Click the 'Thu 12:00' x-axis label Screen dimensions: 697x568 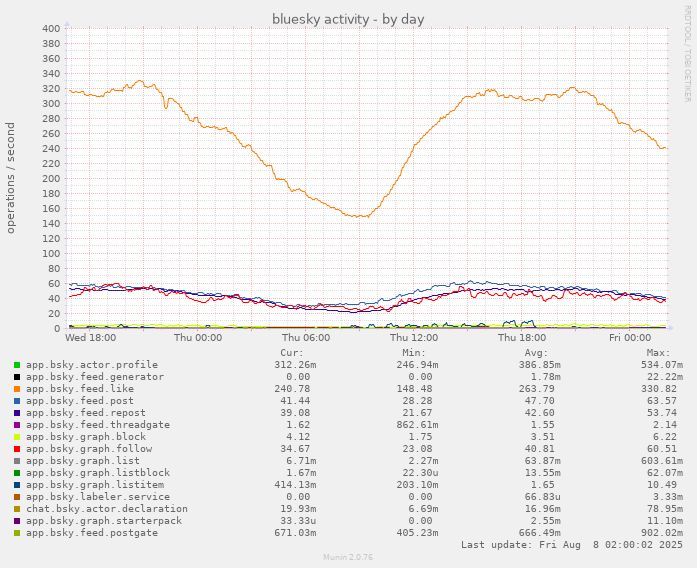[x=414, y=338]
